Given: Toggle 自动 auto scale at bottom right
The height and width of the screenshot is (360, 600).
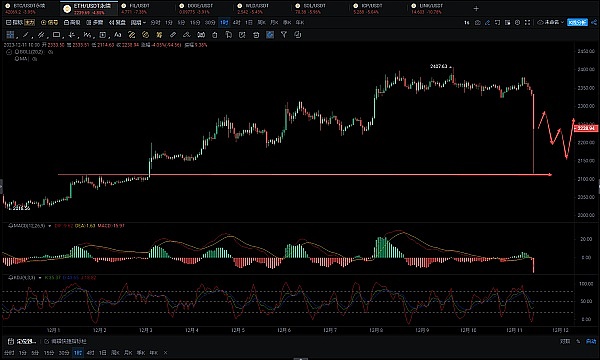Looking at the screenshot, I should [x=591, y=341].
